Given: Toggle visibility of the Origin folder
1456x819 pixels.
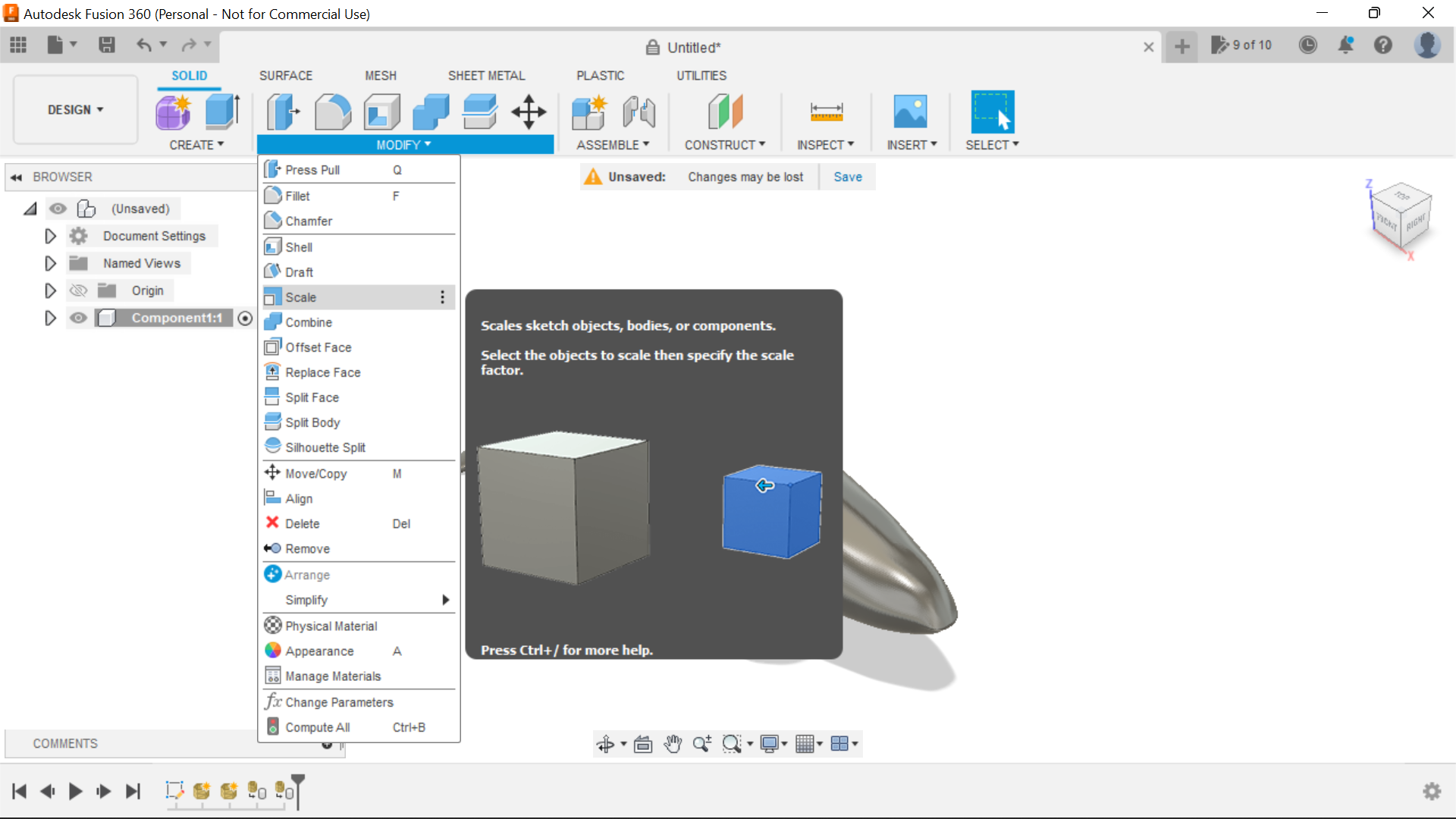Looking at the screenshot, I should tap(78, 290).
